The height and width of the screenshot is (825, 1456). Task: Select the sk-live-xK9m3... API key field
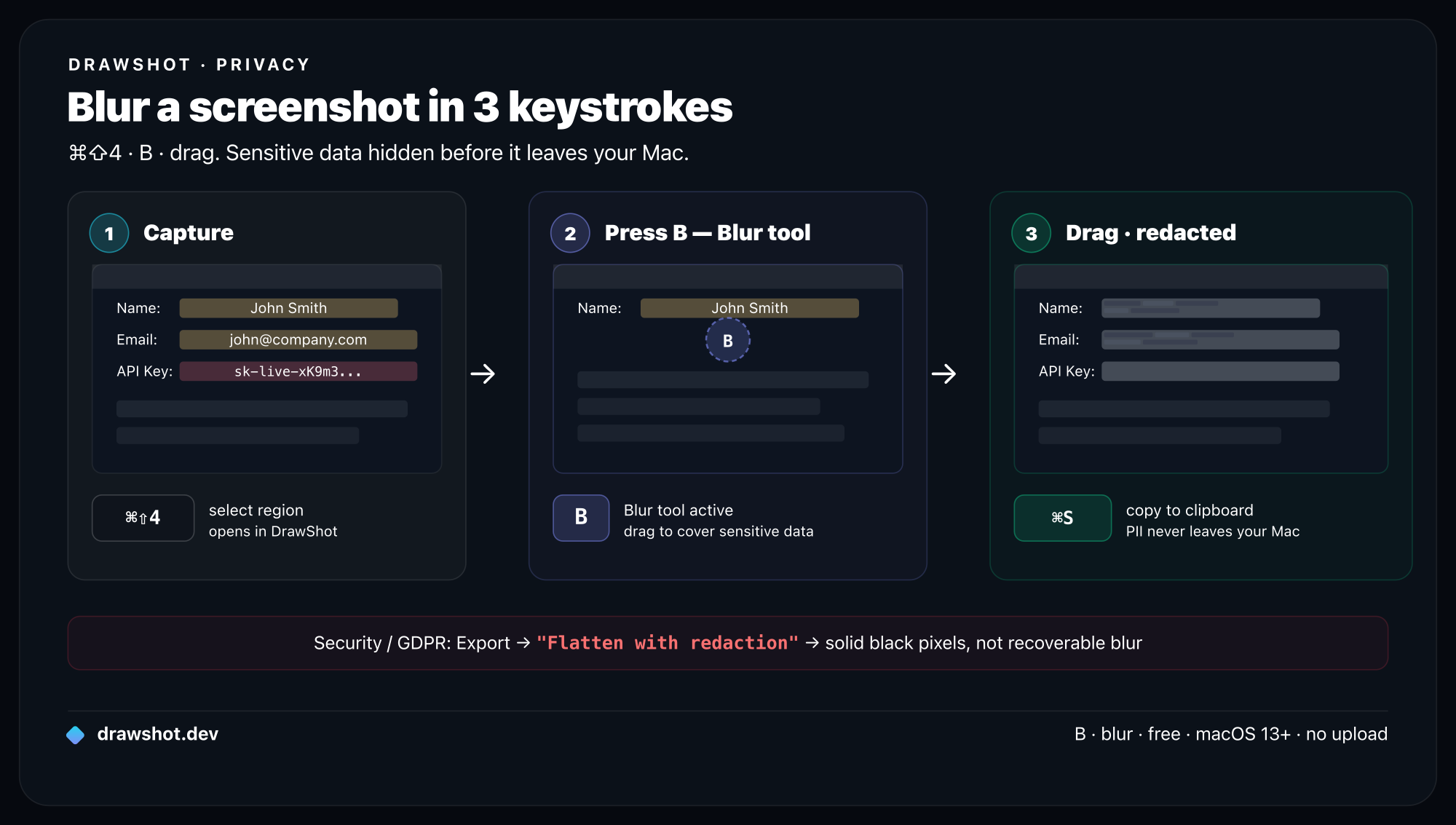298,371
